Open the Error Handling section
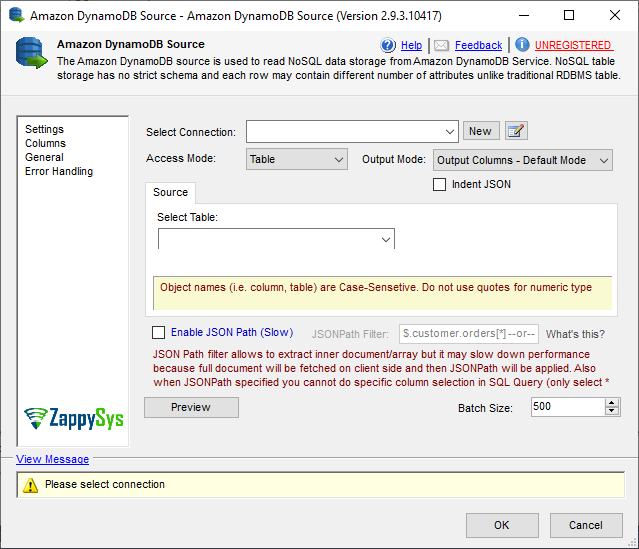The width and height of the screenshot is (639, 549). [59, 171]
